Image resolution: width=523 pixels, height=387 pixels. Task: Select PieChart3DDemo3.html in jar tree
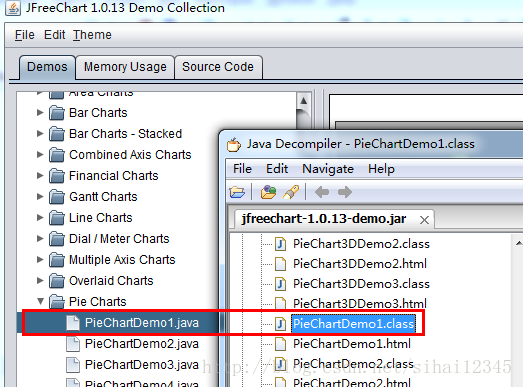[360, 304]
